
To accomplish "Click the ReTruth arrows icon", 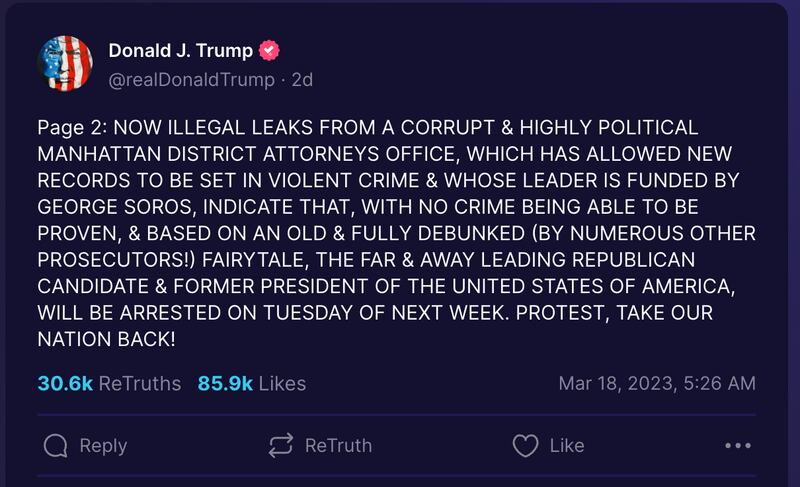I will click(281, 445).
